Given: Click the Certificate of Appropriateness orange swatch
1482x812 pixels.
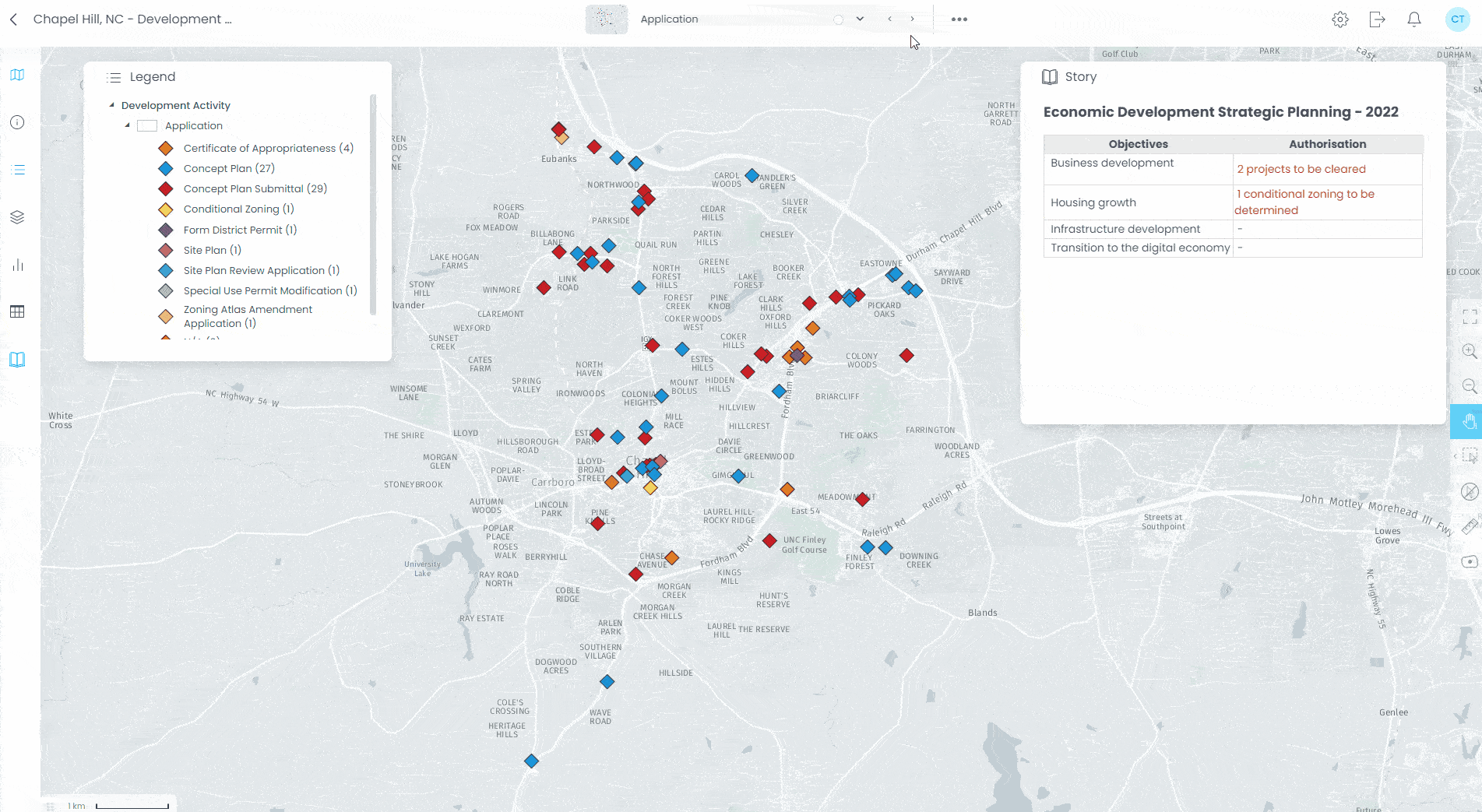Looking at the screenshot, I should (166, 149).
